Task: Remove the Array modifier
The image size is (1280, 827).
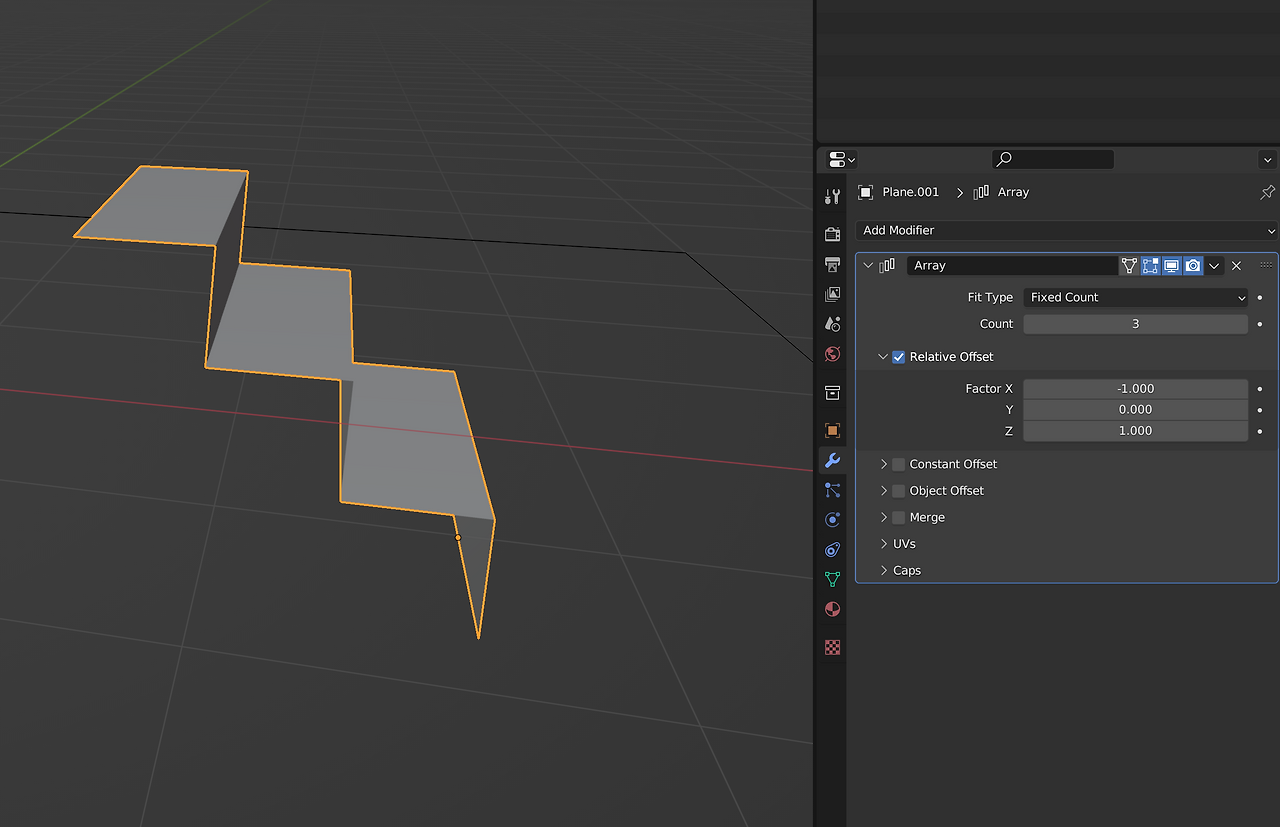Action: point(1236,265)
